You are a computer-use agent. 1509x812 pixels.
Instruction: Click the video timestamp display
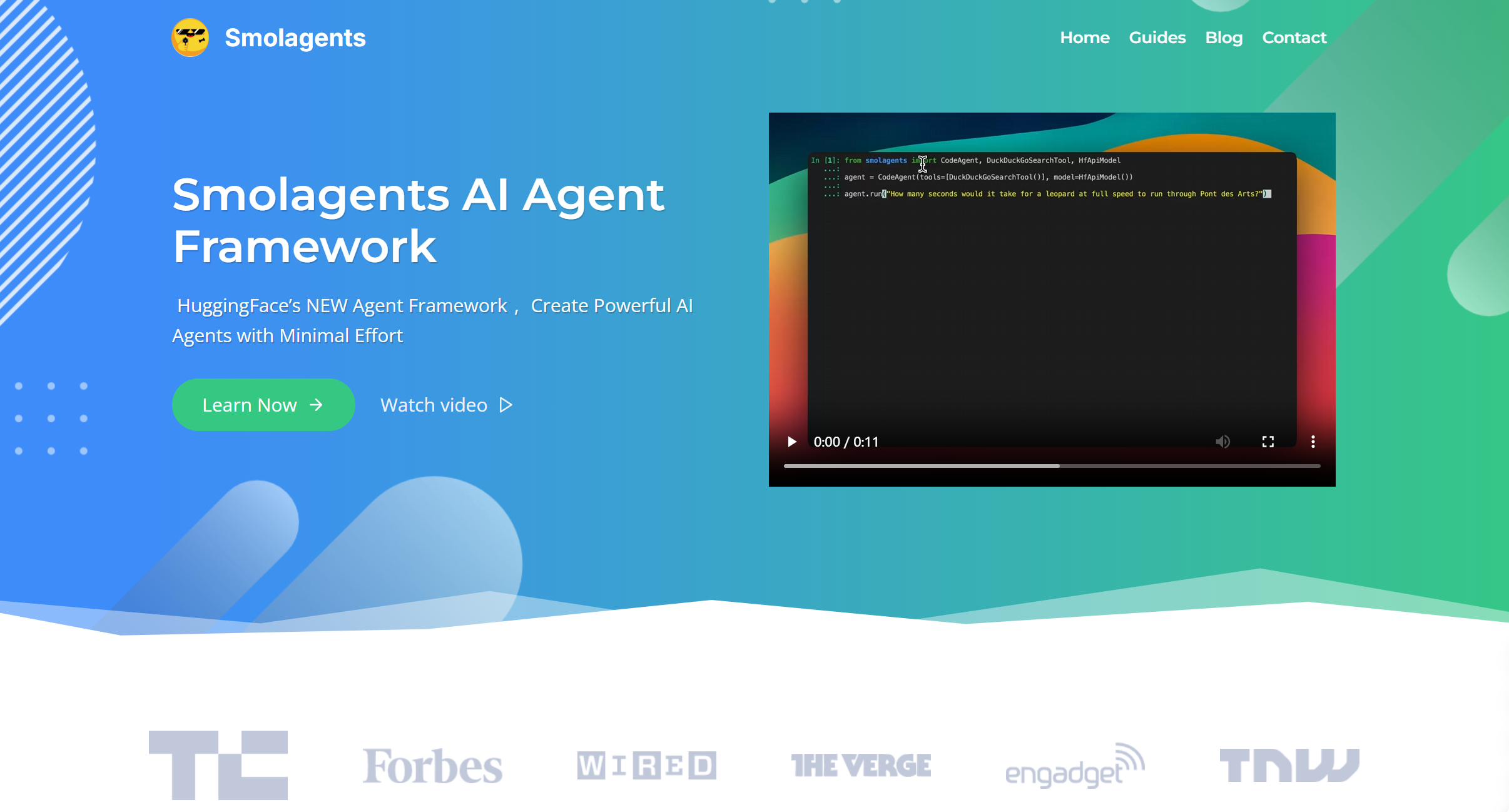[844, 441]
